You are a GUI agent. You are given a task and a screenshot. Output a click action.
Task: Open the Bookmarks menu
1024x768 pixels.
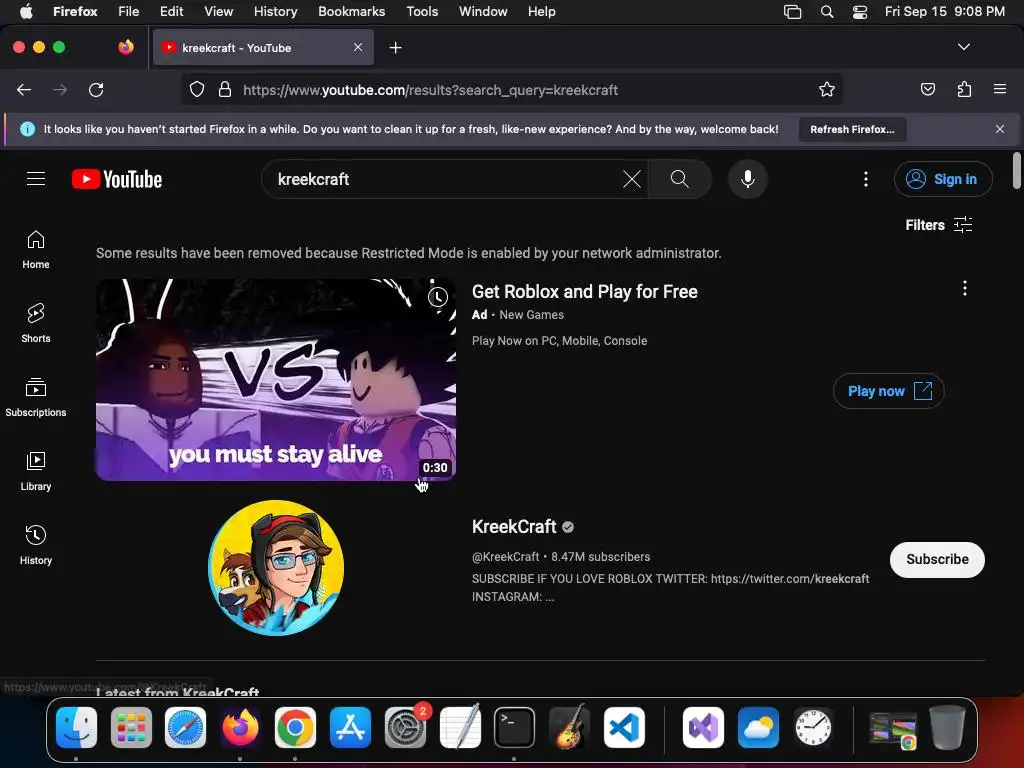[x=351, y=11]
